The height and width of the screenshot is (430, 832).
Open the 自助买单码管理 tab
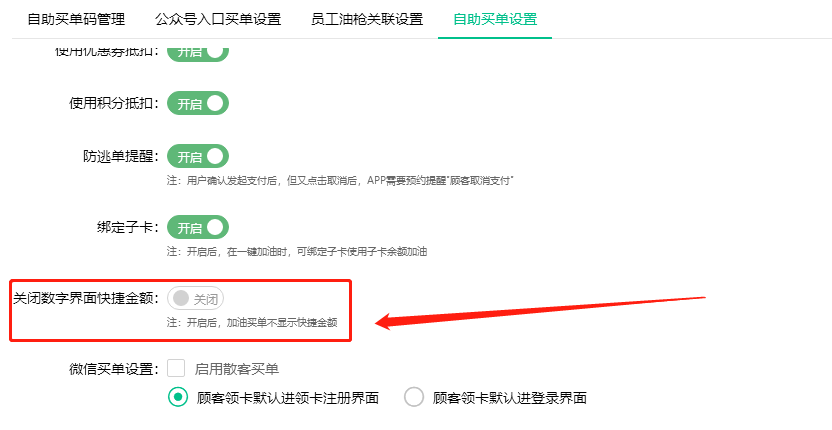[78, 19]
